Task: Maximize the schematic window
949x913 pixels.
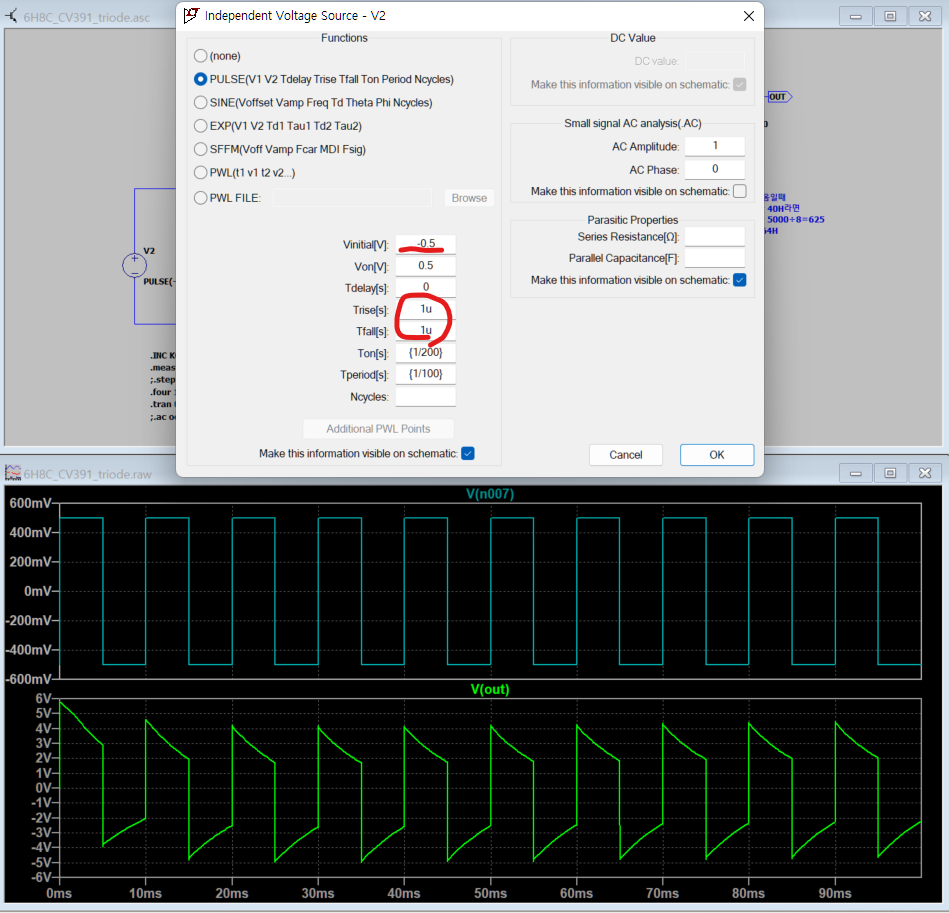Action: [889, 16]
